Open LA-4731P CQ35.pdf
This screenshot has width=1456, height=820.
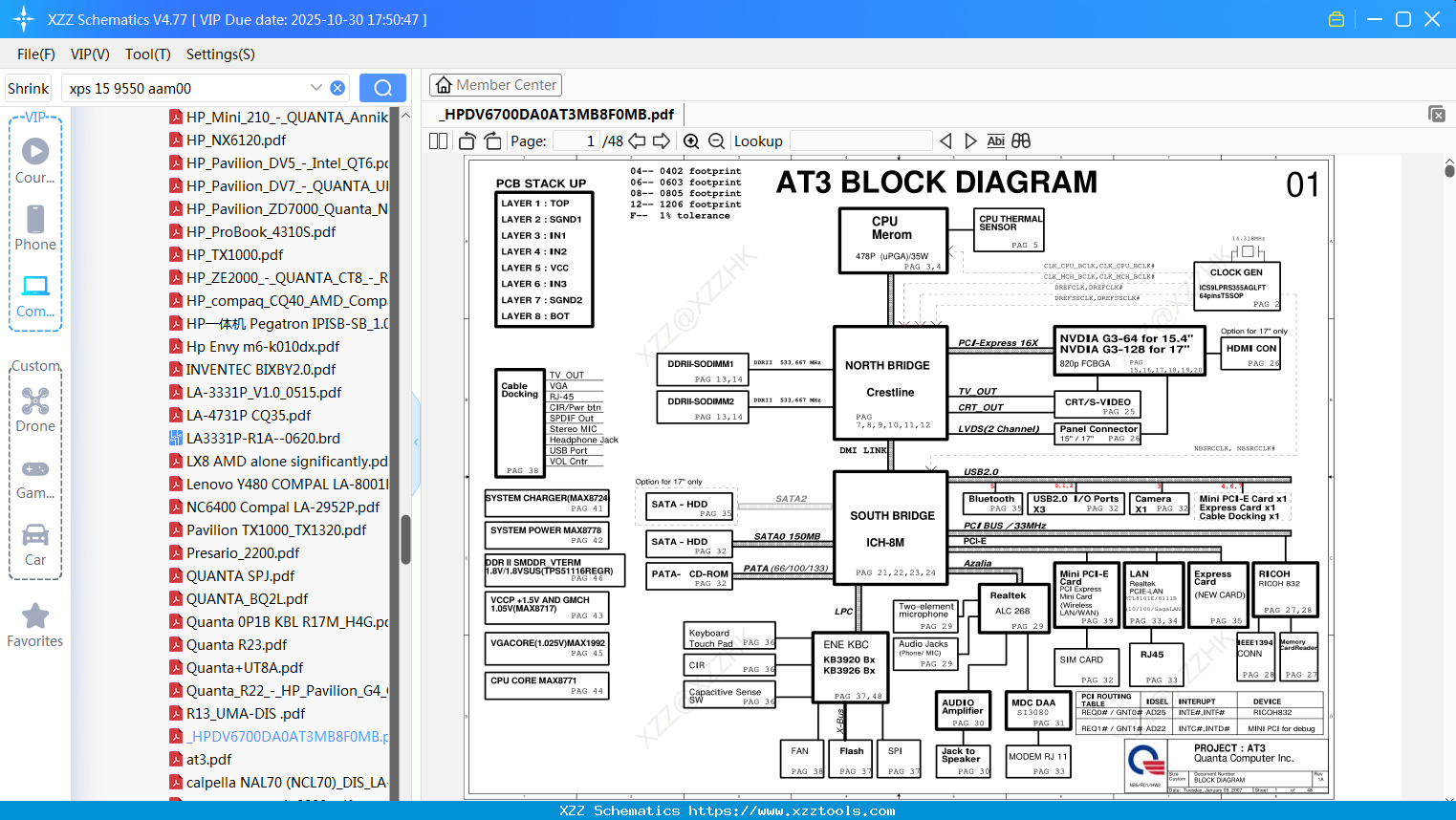pyautogui.click(x=240, y=415)
